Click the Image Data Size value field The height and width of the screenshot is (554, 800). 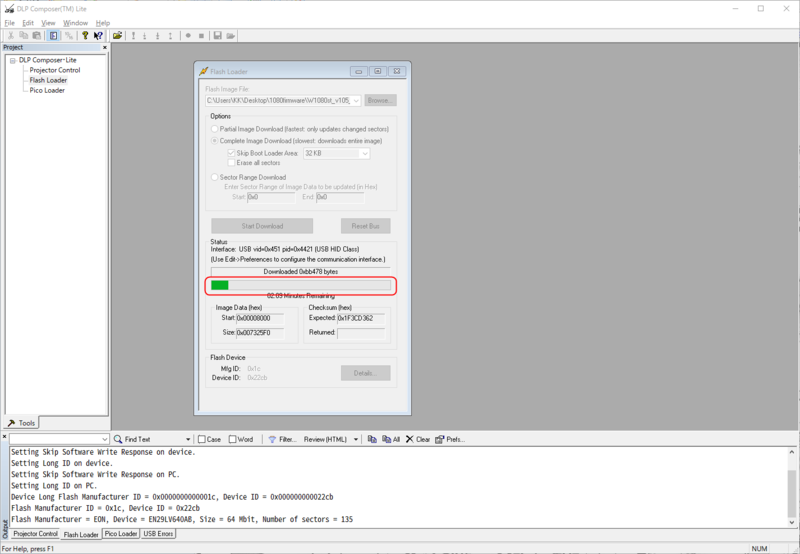click(x=260, y=333)
